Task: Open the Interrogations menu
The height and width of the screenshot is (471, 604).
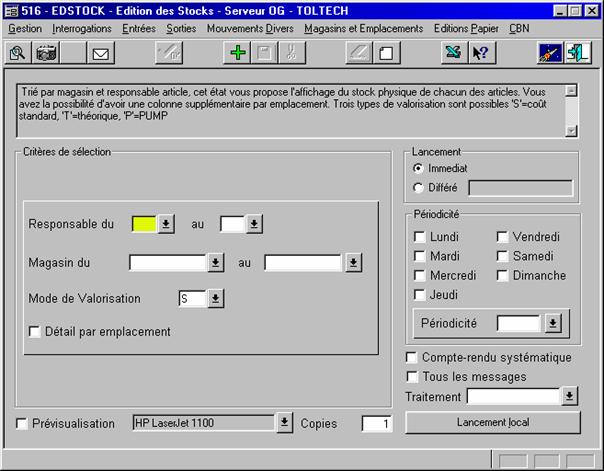Action: click(81, 29)
